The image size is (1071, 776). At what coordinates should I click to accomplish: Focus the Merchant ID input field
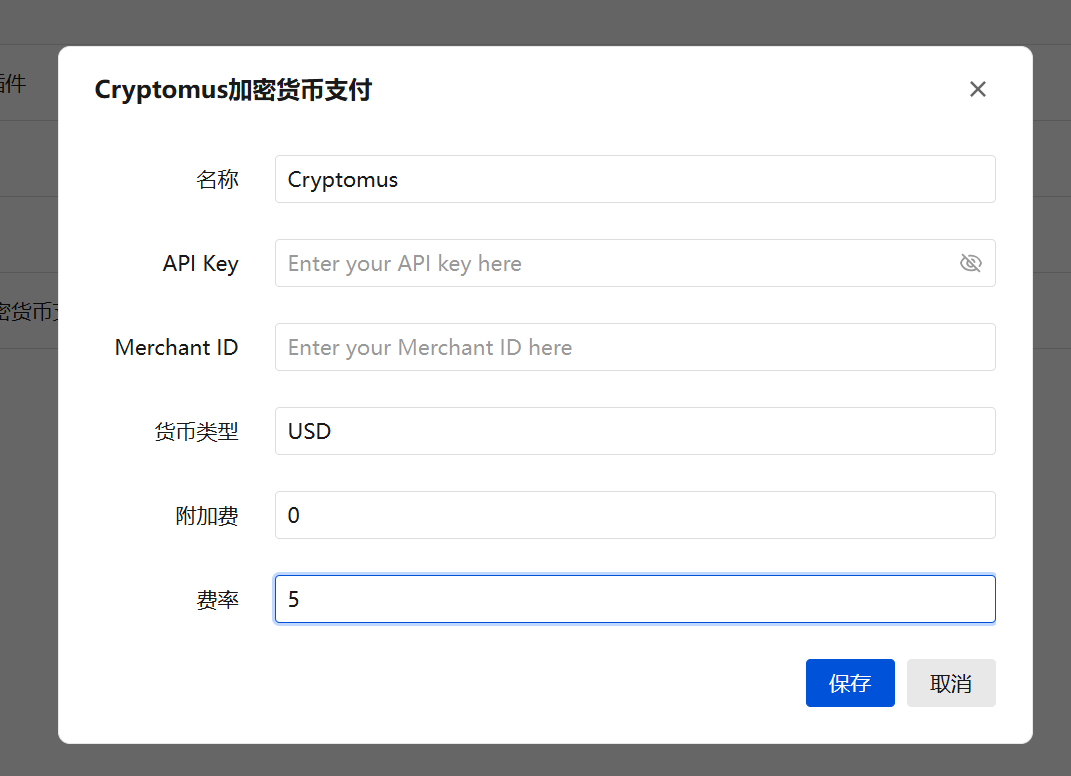pyautogui.click(x=634, y=347)
